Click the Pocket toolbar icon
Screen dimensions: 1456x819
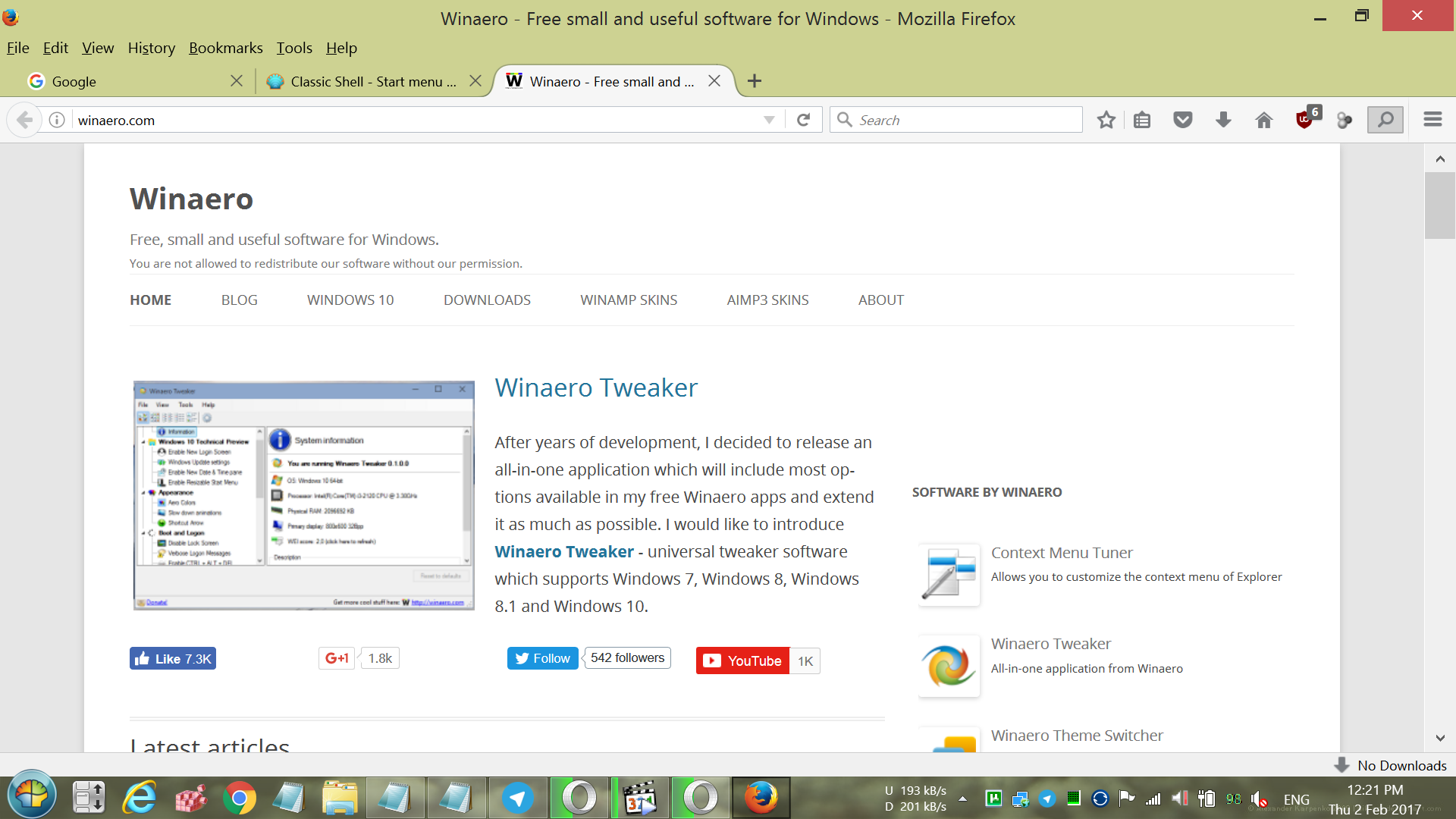(1182, 120)
